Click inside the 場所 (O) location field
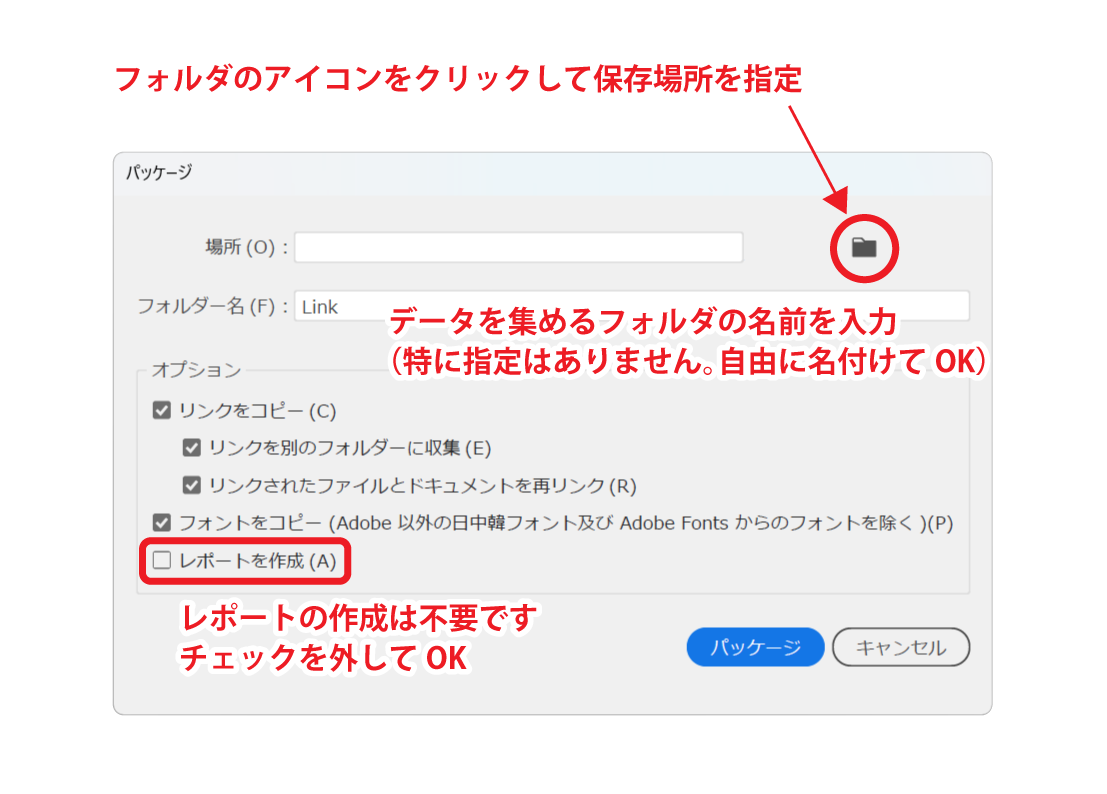The width and height of the screenshot is (1107, 794). (518, 247)
